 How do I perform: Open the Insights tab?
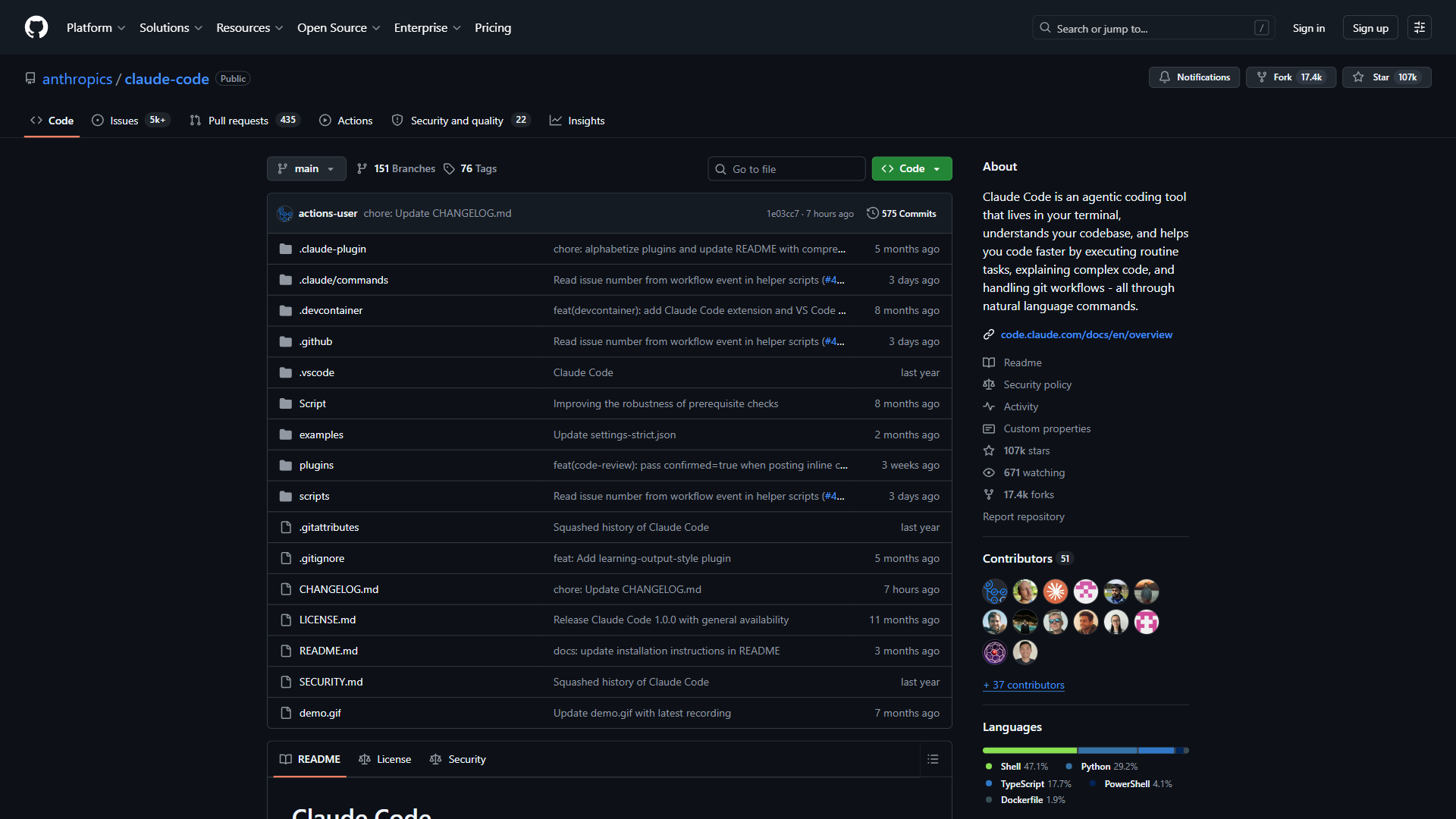[x=577, y=121]
